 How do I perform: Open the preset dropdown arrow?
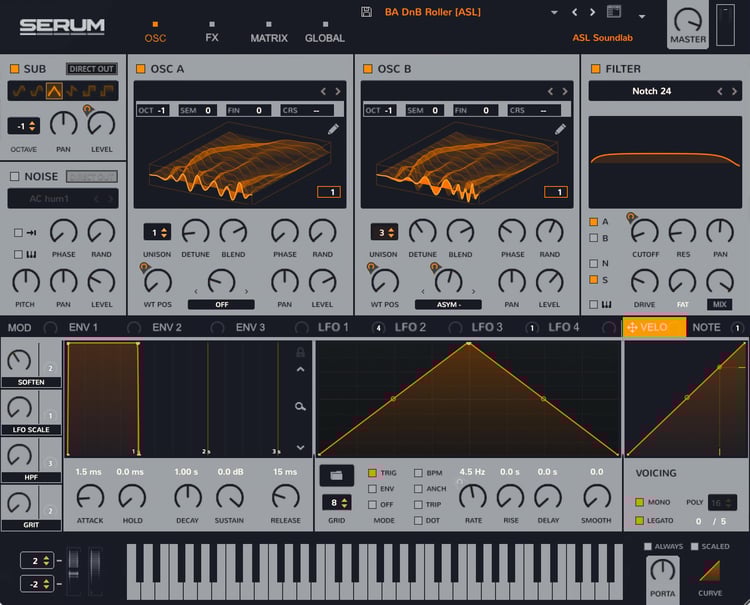click(554, 12)
